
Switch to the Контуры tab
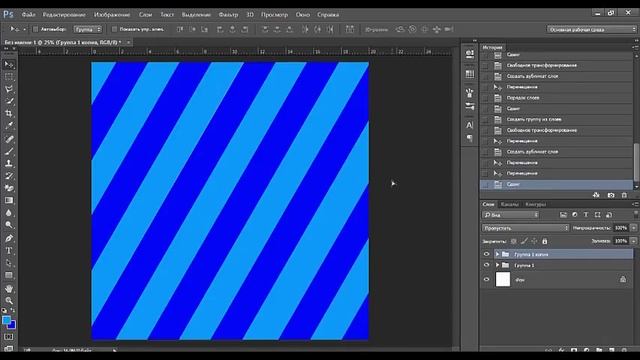click(535, 204)
